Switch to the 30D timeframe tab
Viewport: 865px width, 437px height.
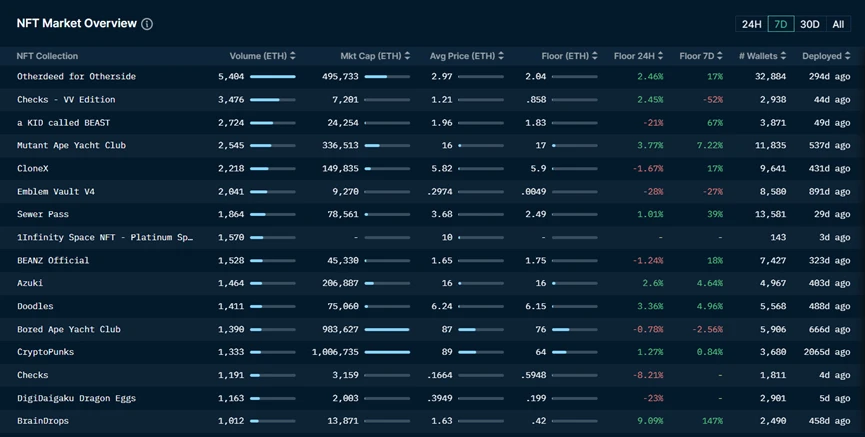(x=809, y=24)
